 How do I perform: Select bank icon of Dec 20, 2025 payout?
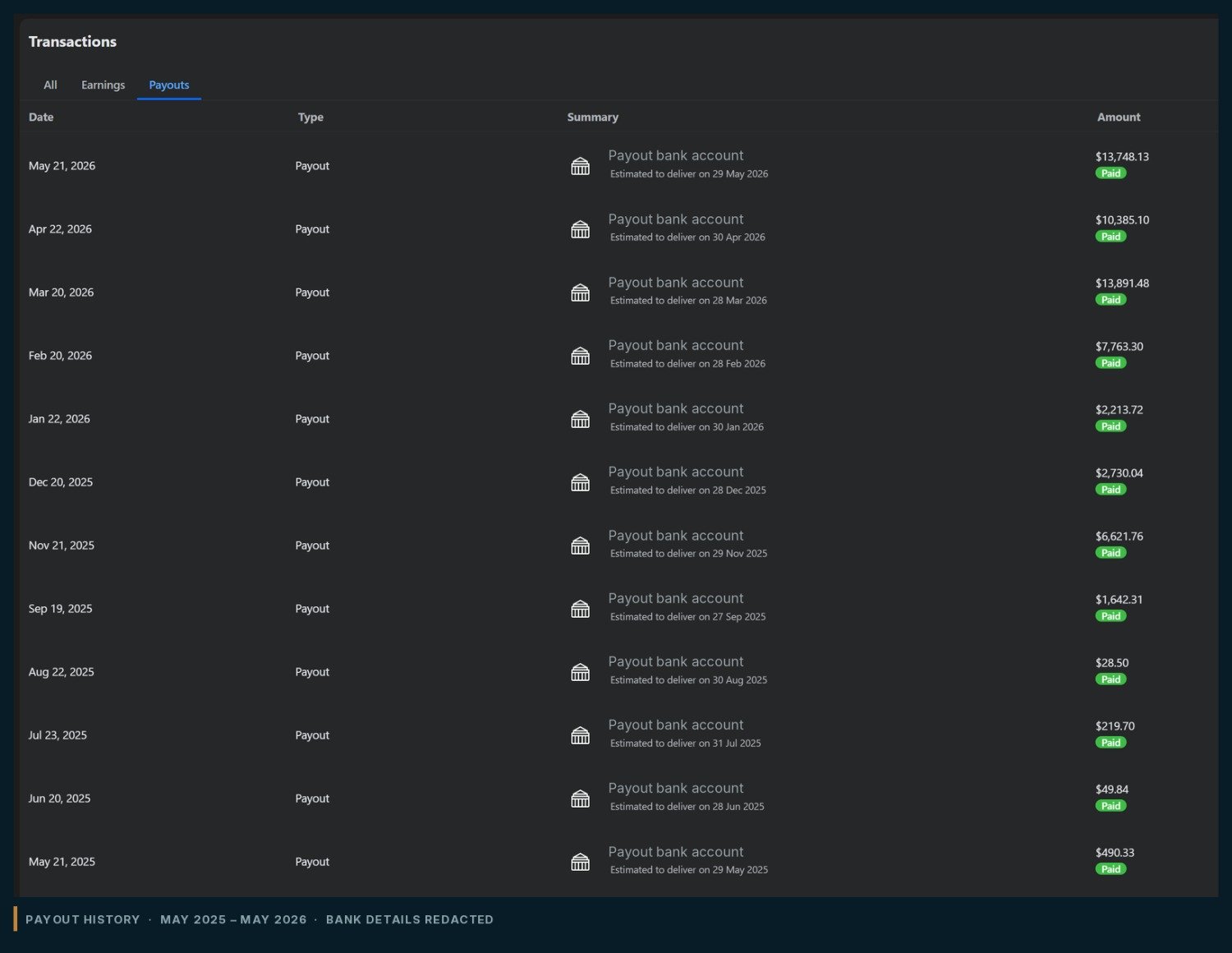click(580, 482)
